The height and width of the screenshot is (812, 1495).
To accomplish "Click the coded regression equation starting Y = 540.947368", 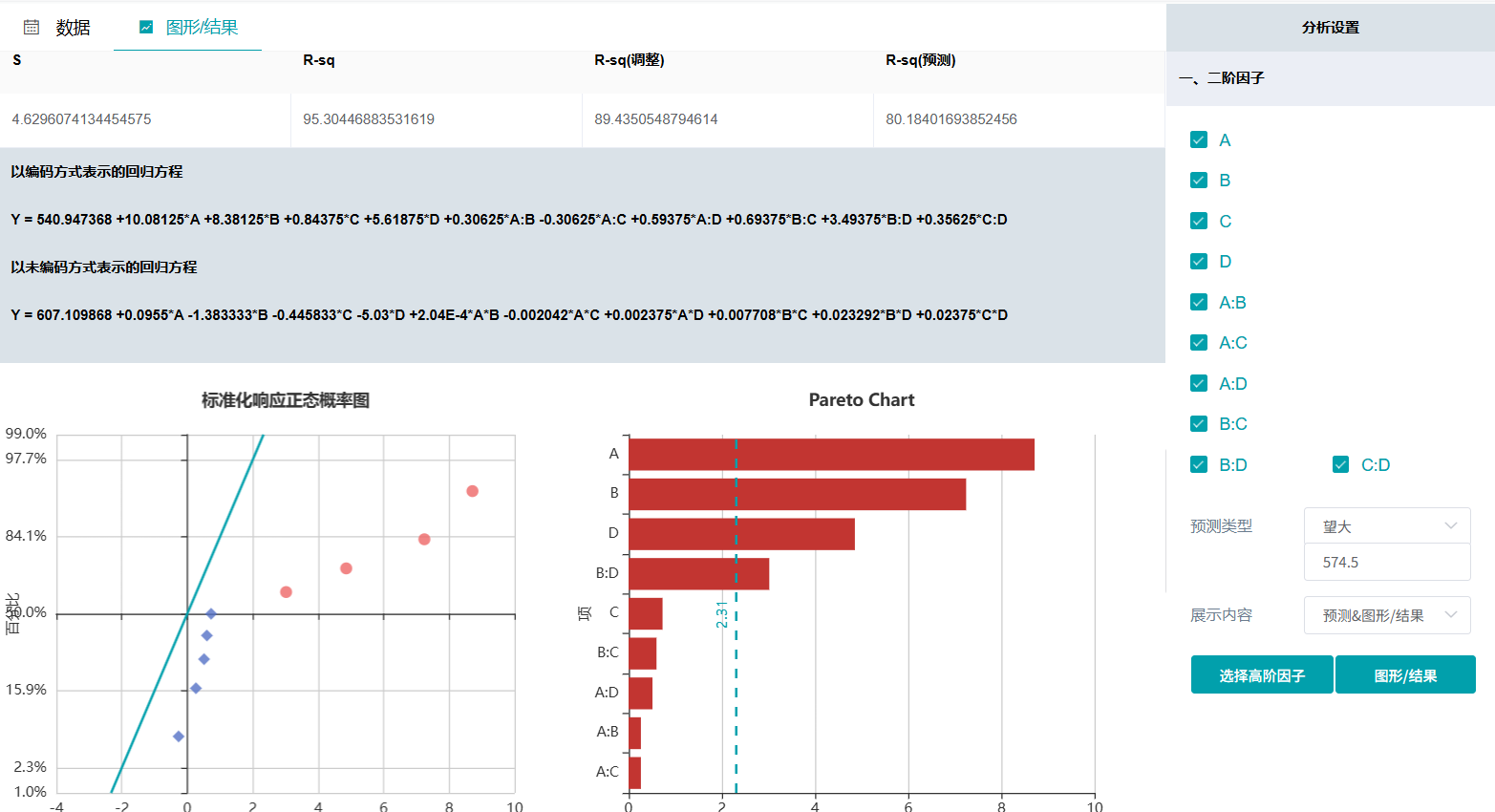I will click(509, 220).
